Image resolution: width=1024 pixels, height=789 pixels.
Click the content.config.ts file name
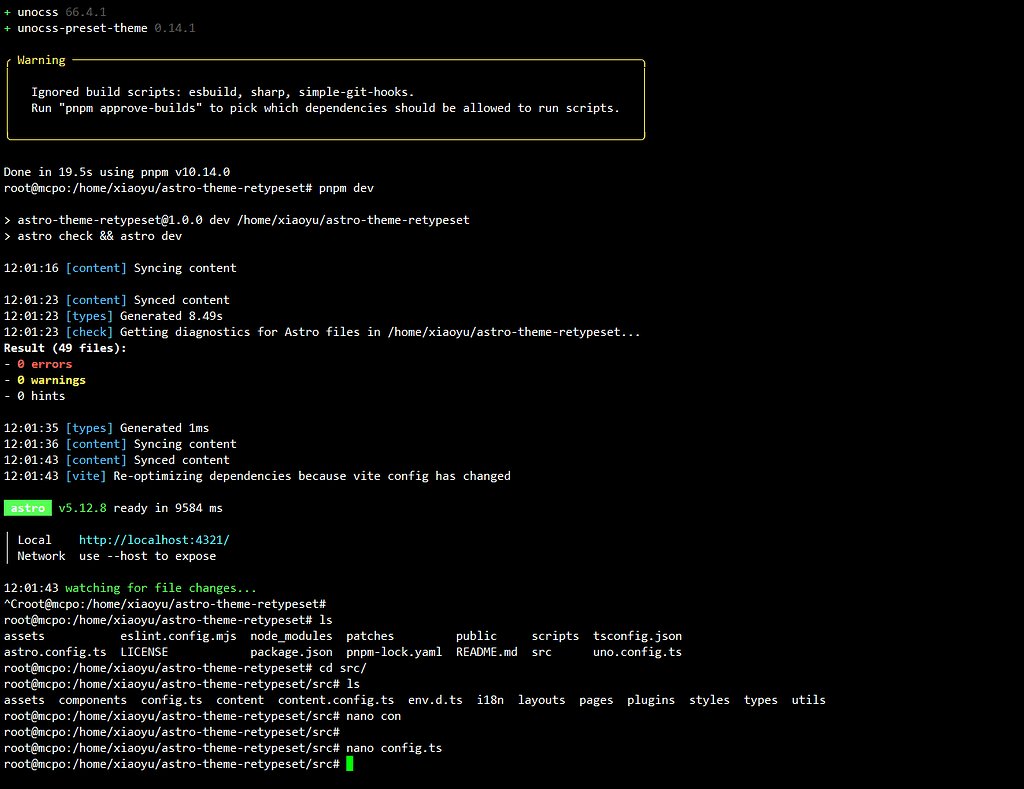coord(336,700)
